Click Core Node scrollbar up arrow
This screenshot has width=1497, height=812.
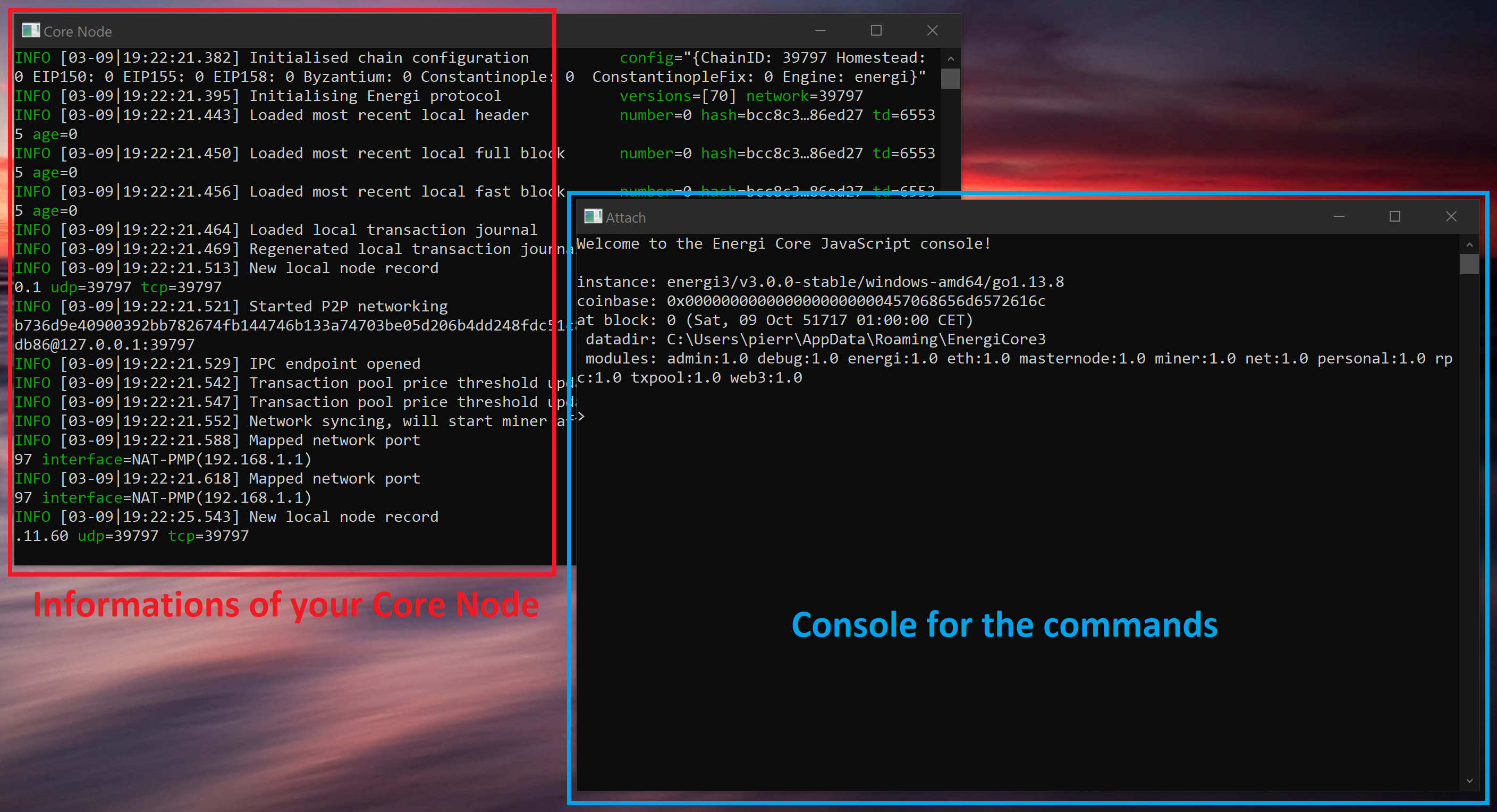(950, 58)
